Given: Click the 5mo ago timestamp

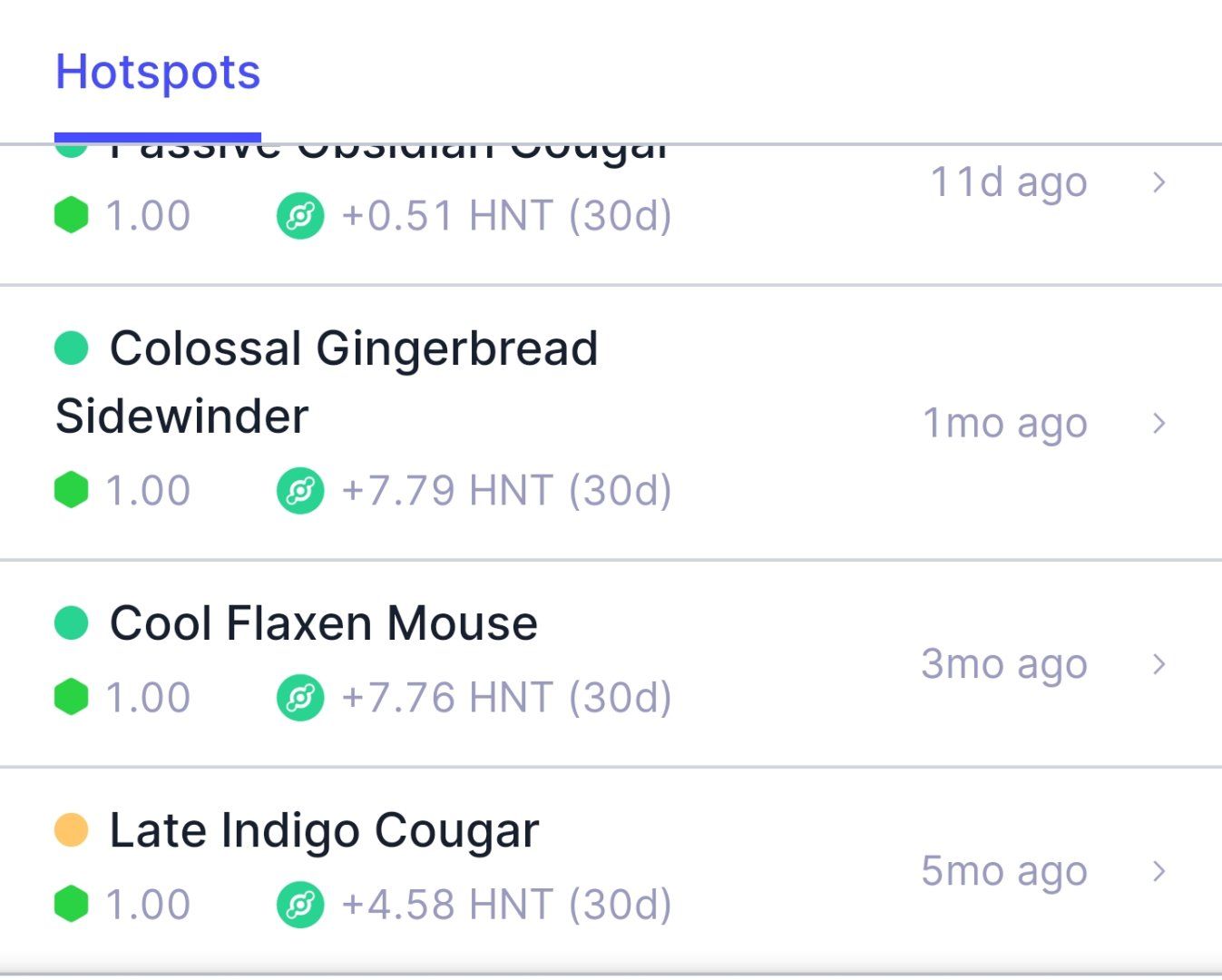Looking at the screenshot, I should point(1003,871).
